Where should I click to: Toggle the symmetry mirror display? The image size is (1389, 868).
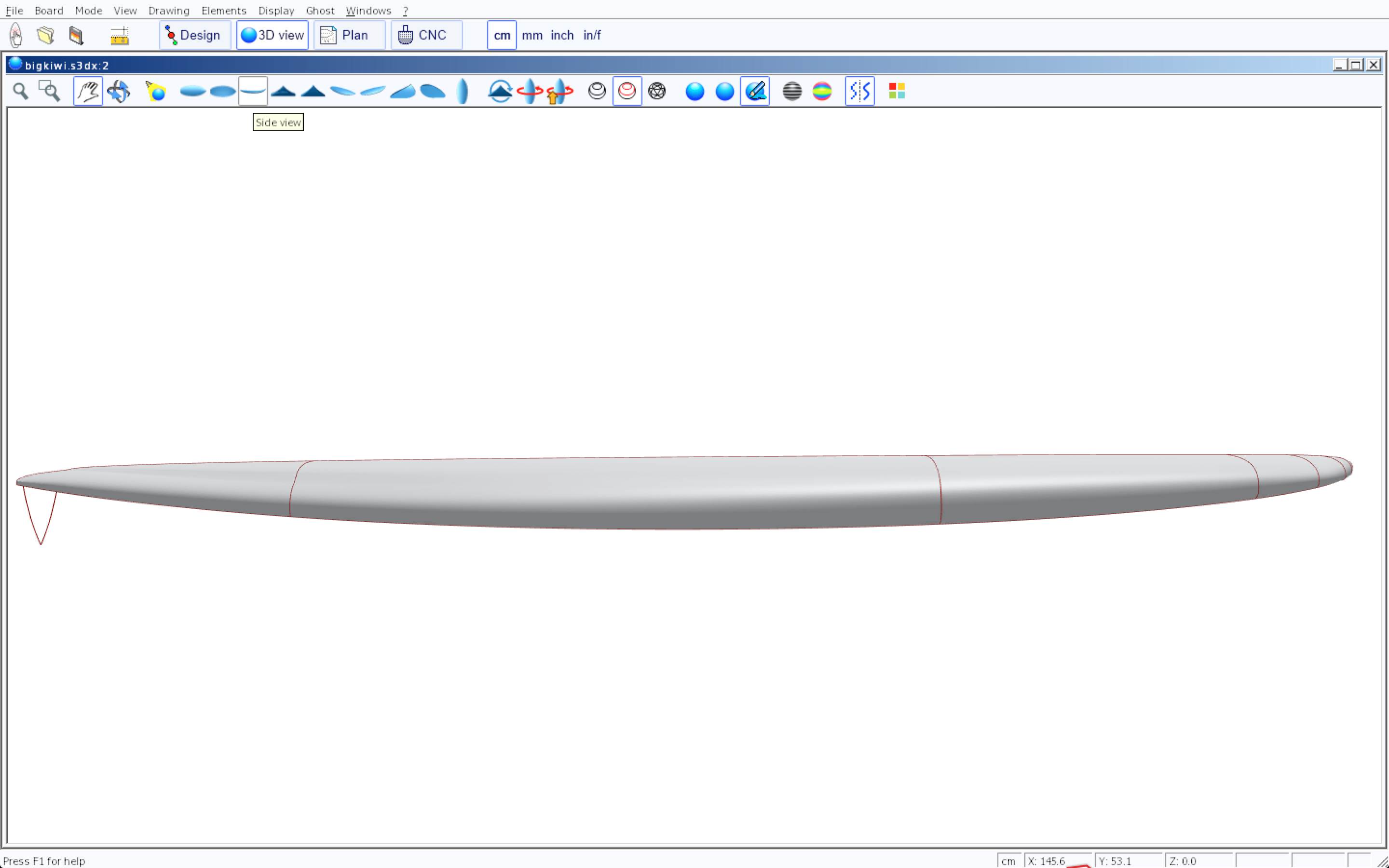tap(859, 91)
